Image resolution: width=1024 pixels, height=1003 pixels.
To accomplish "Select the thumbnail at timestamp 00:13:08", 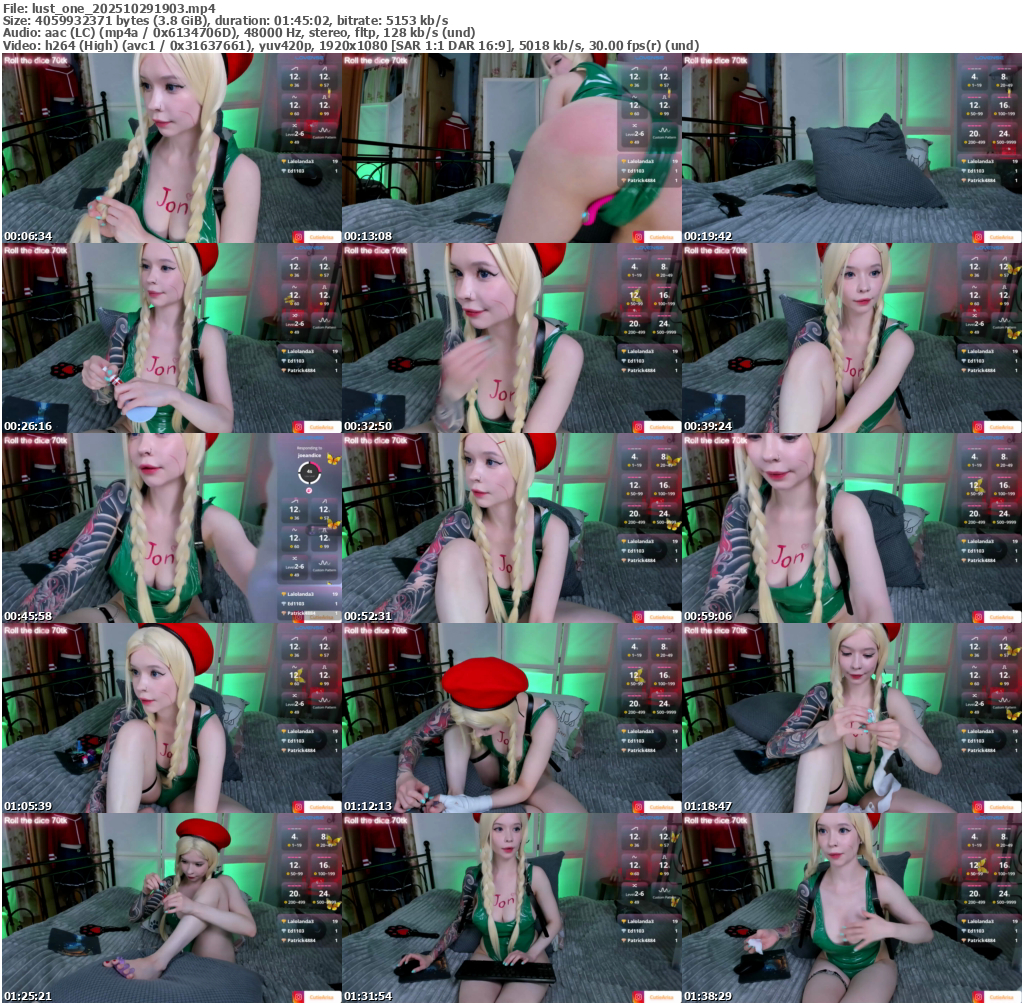I will point(512,148).
